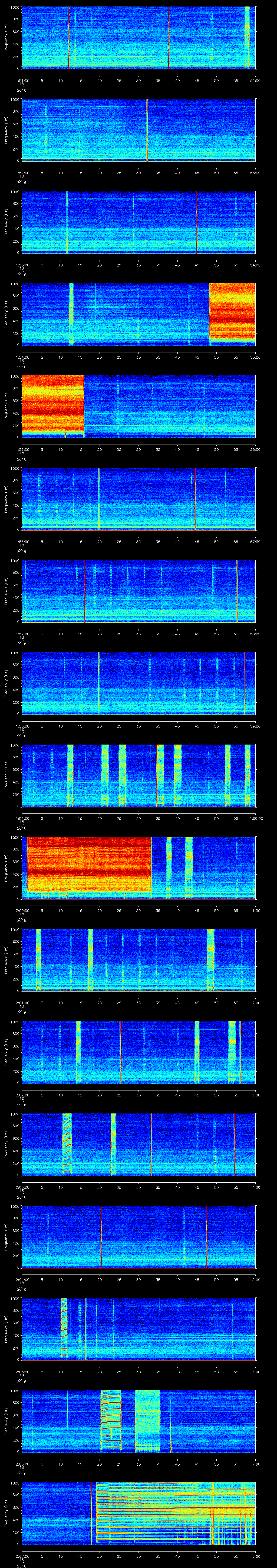Select the red double line near 56 seconds in the 2:02:00 panel
The image size is (277, 1568).
pyautogui.click(x=240, y=1052)
